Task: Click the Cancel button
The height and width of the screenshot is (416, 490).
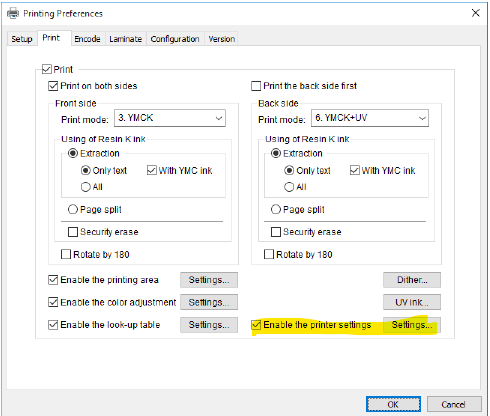Action: point(454,404)
